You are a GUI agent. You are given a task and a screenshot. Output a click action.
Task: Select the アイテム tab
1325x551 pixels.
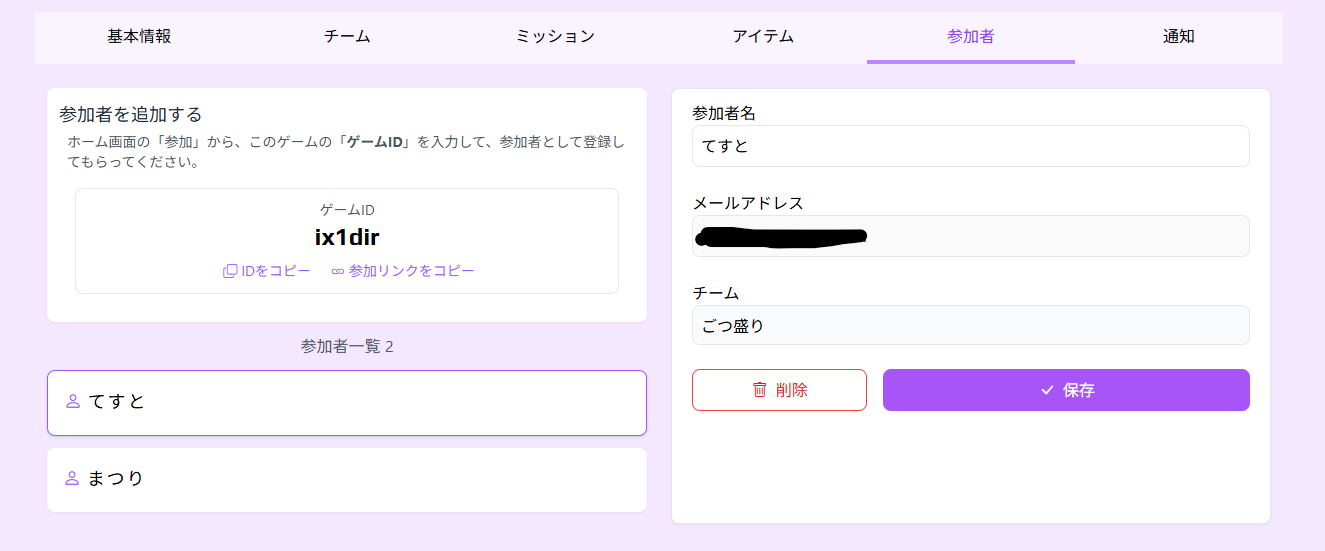[763, 37]
